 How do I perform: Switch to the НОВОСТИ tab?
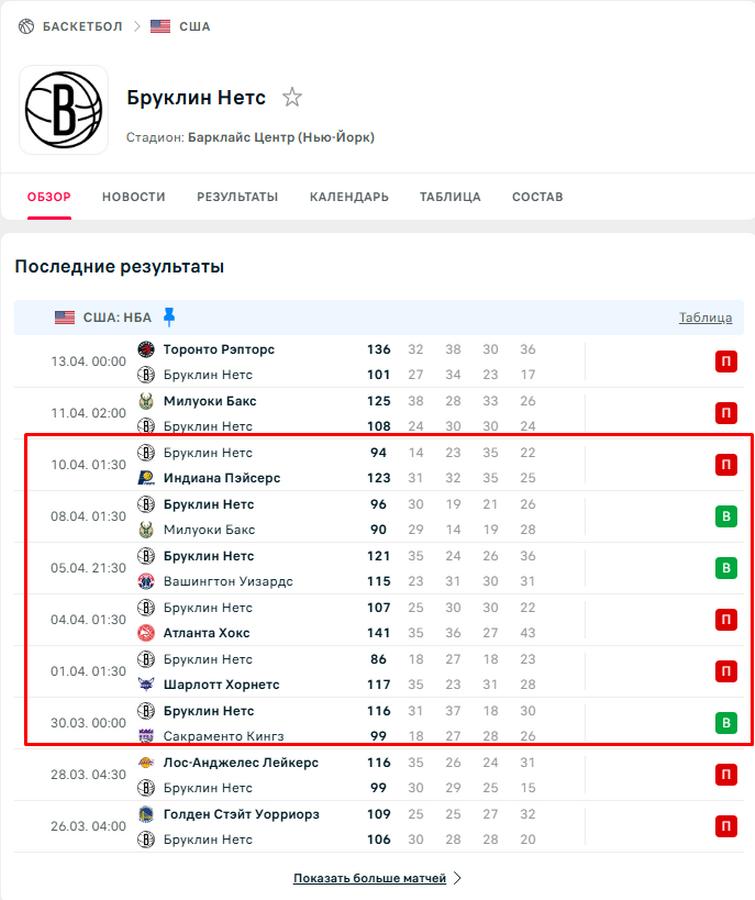click(134, 197)
